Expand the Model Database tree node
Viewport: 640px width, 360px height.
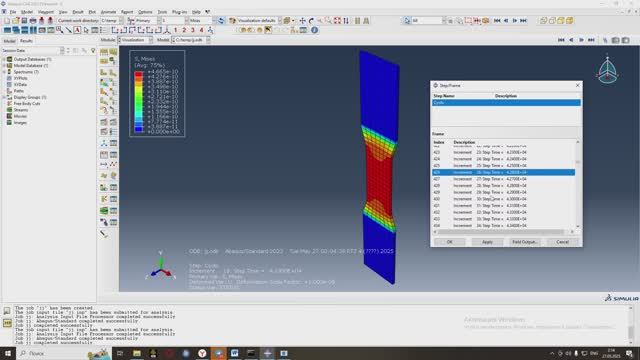point(4,65)
